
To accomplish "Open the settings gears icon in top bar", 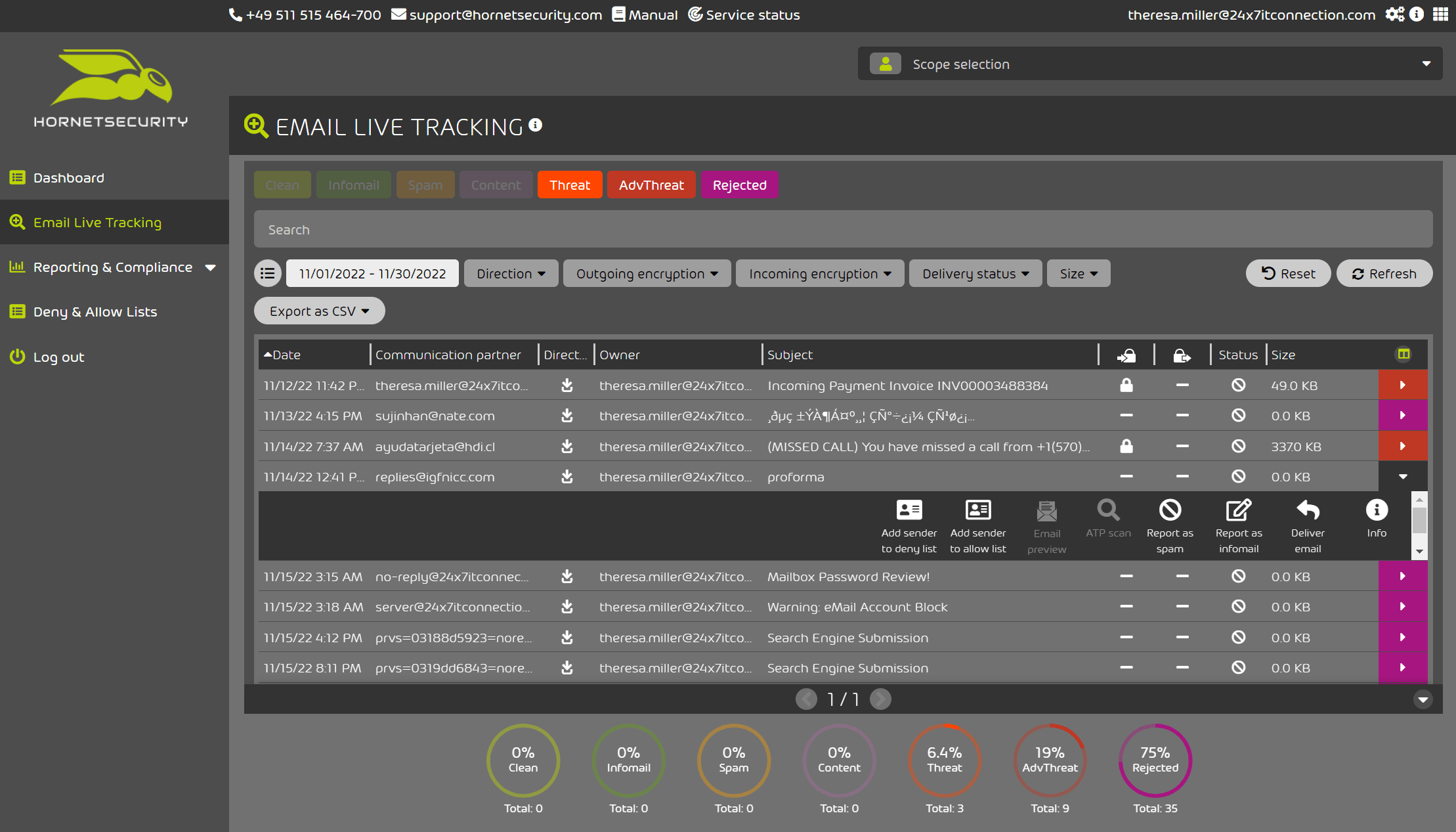I will tap(1395, 14).
